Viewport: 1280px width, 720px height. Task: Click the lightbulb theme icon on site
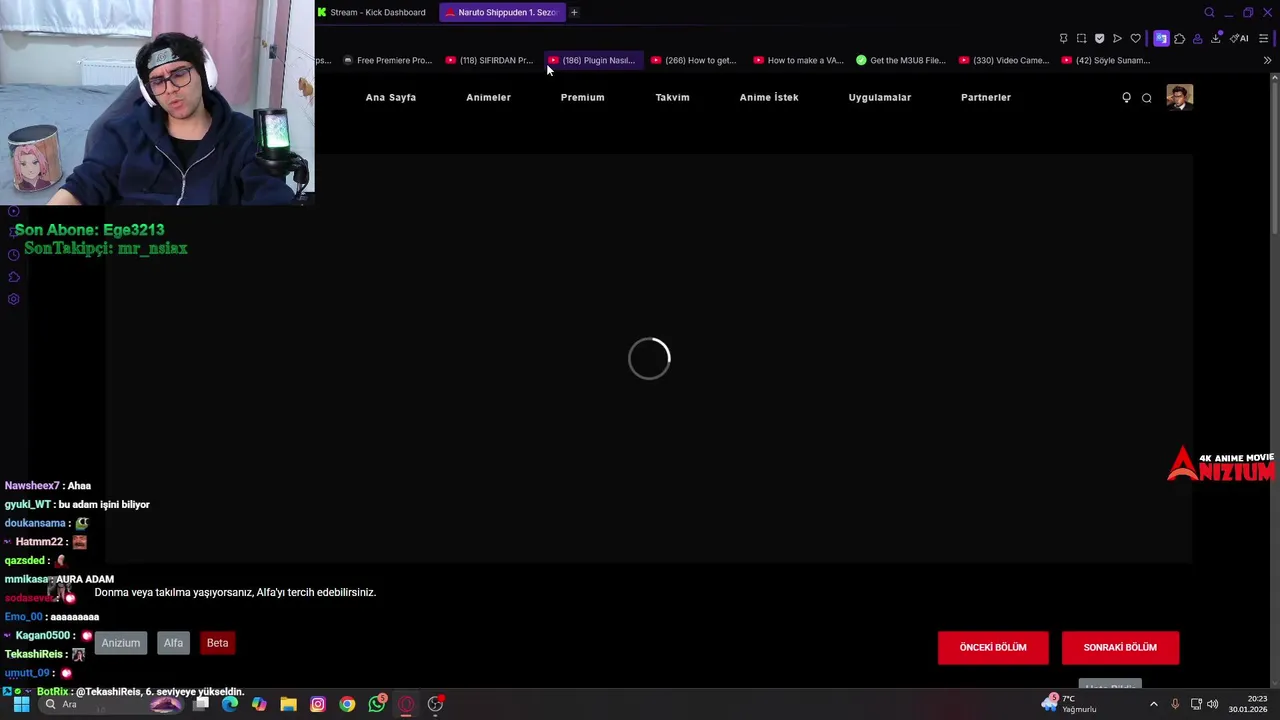pyautogui.click(x=1126, y=97)
